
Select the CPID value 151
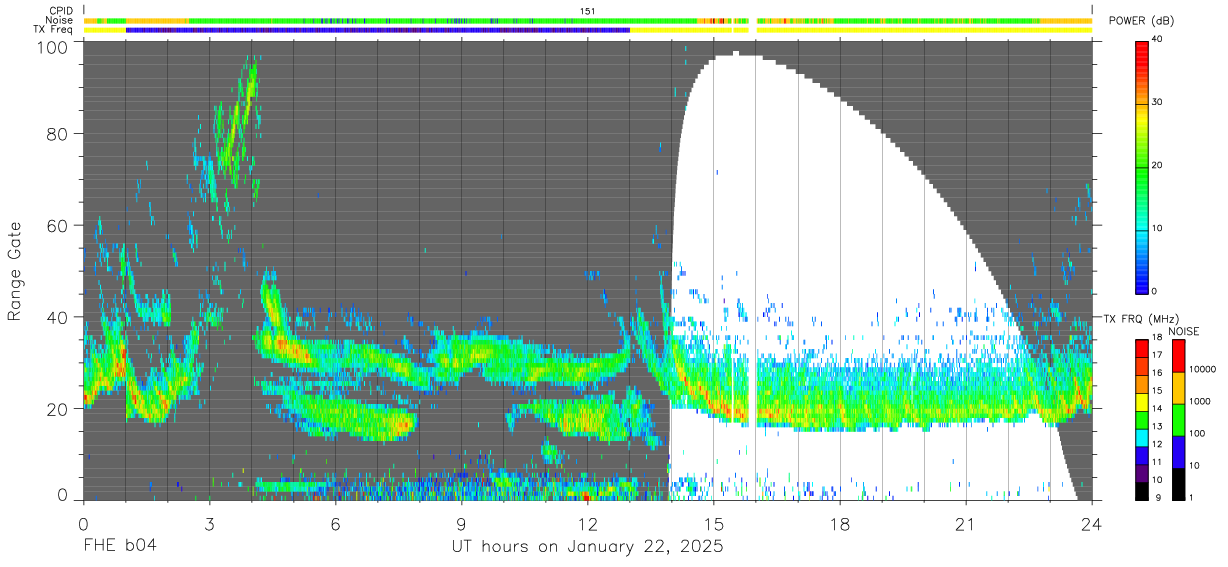pos(588,11)
